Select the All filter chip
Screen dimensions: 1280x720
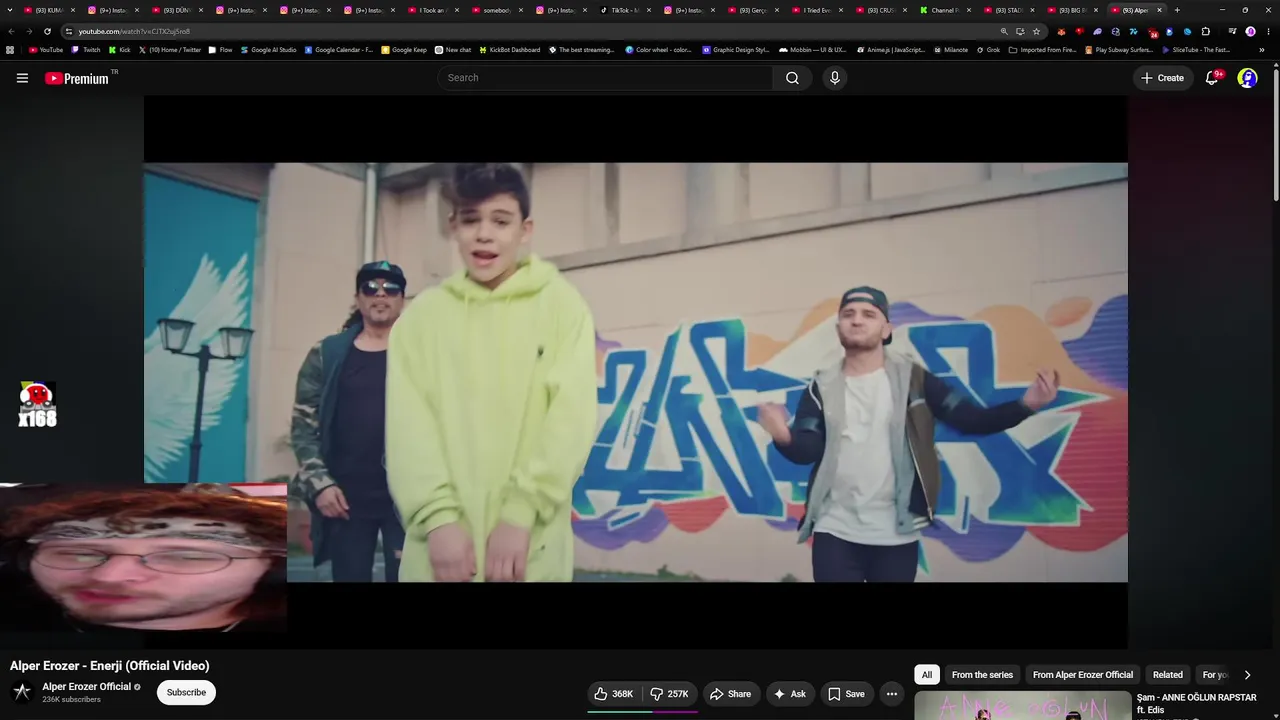927,675
